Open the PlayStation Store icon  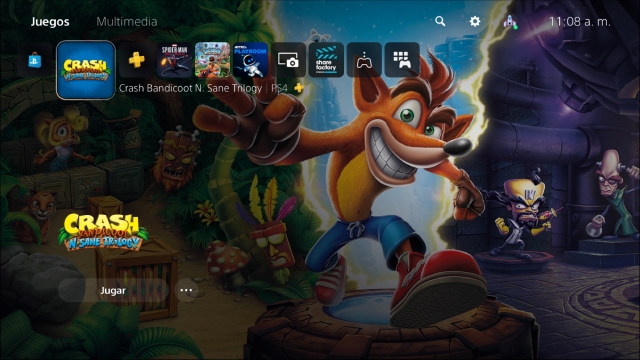pos(35,60)
